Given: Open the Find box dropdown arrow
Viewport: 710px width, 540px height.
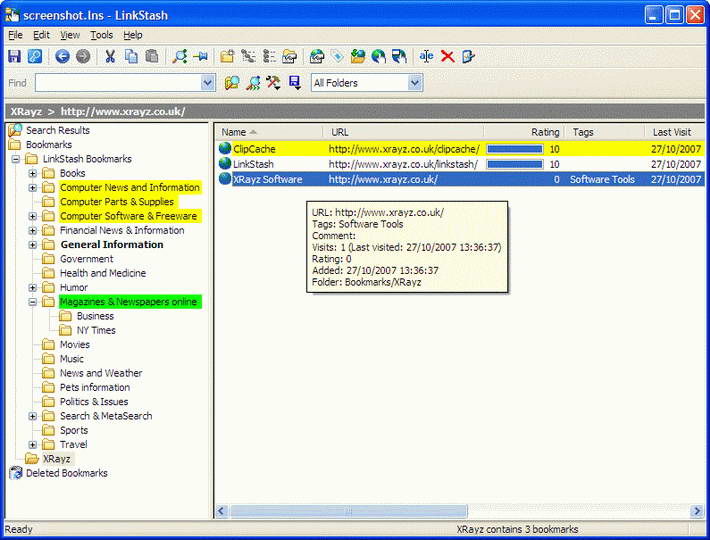Looking at the screenshot, I should 207,83.
